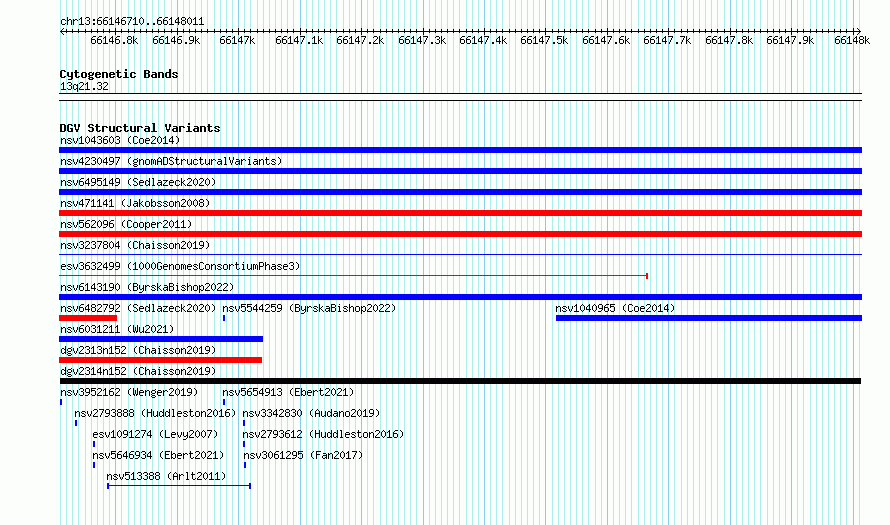Click the blue bar under nsv6031211 (Wu2021)

[x=161, y=339]
